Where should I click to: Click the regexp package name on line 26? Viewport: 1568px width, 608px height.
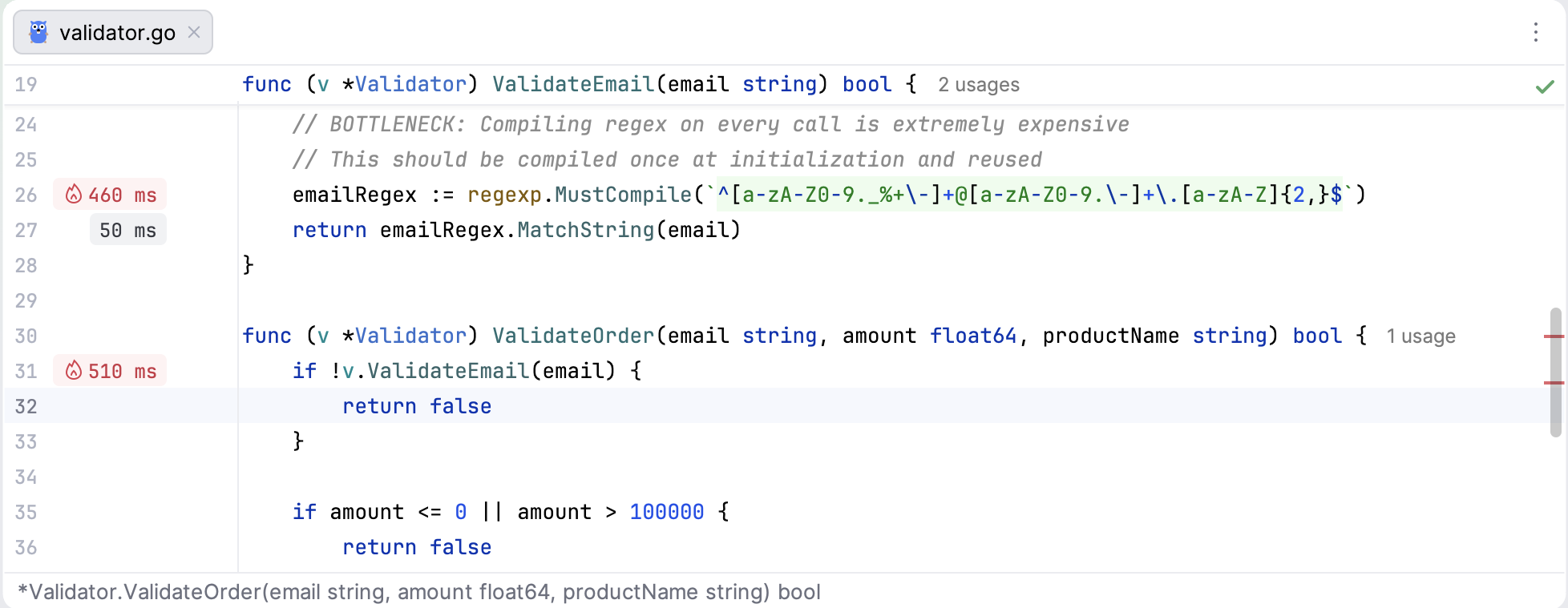pyautogui.click(x=504, y=195)
